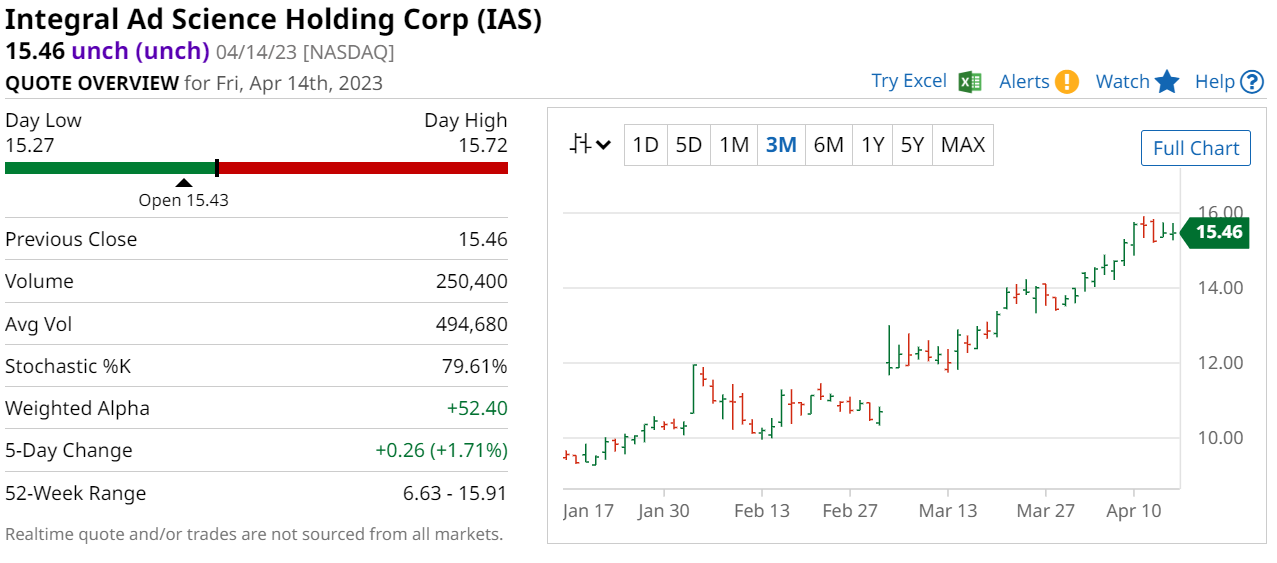
Task: Switch chart to 1M range
Action: point(733,145)
